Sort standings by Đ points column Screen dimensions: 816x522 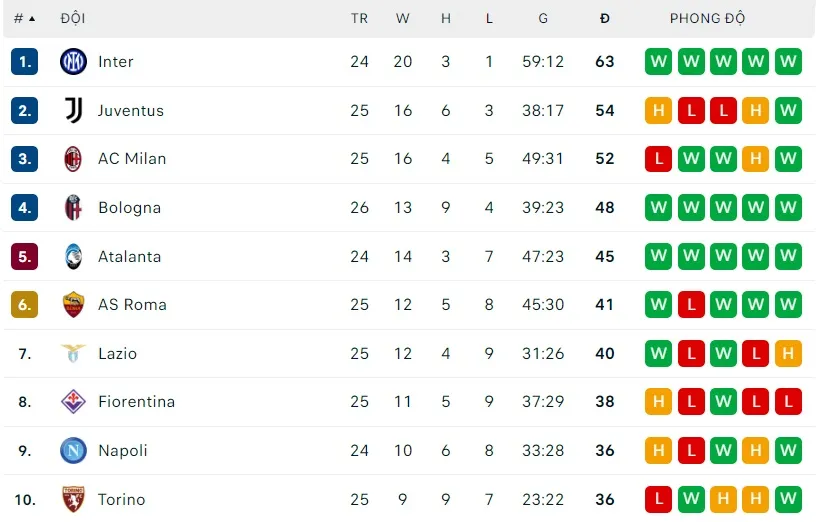pos(604,18)
